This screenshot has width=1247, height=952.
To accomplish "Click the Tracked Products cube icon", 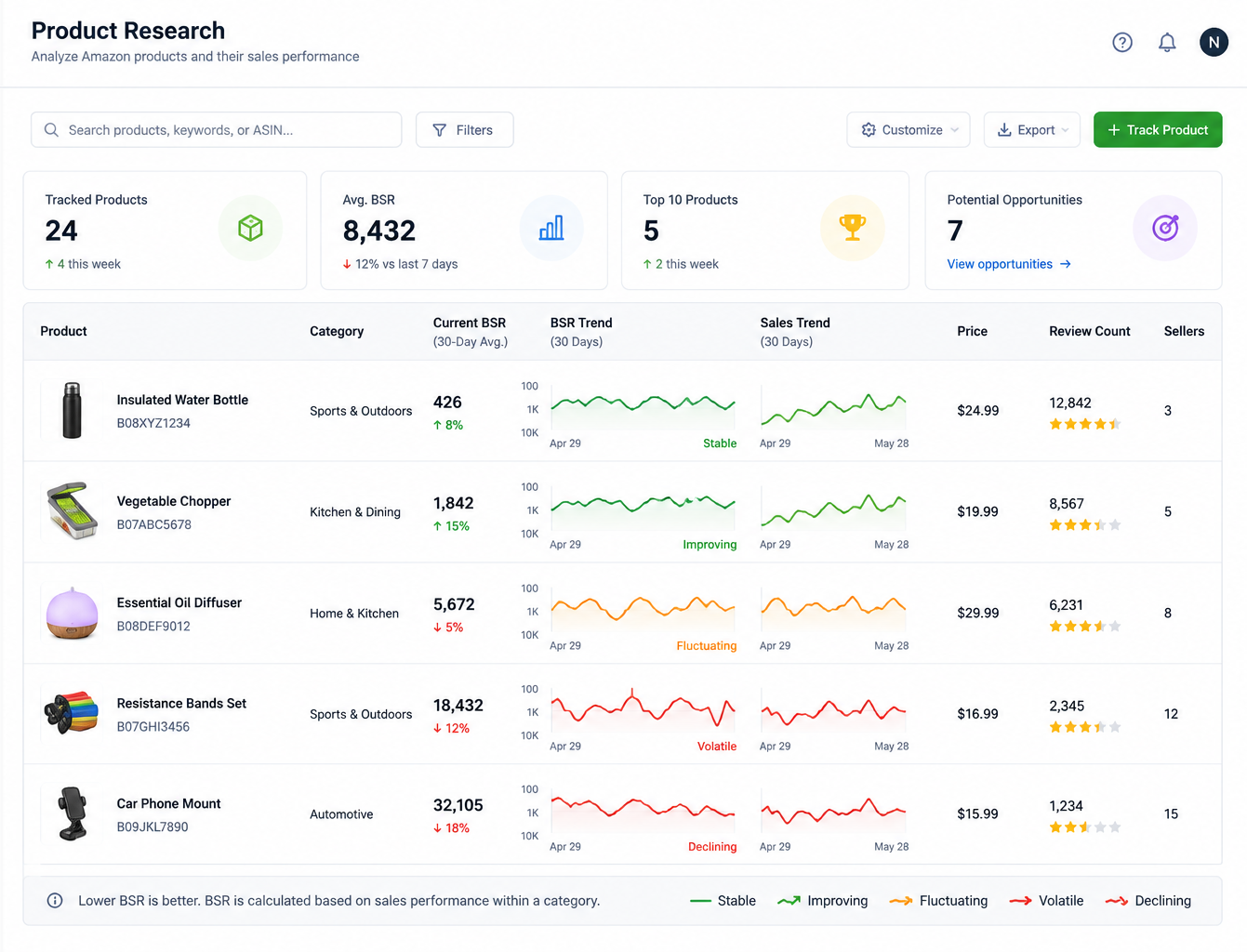I will point(250,228).
